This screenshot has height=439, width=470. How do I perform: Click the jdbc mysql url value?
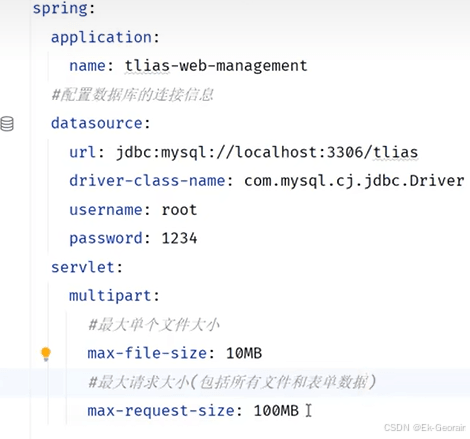point(267,153)
